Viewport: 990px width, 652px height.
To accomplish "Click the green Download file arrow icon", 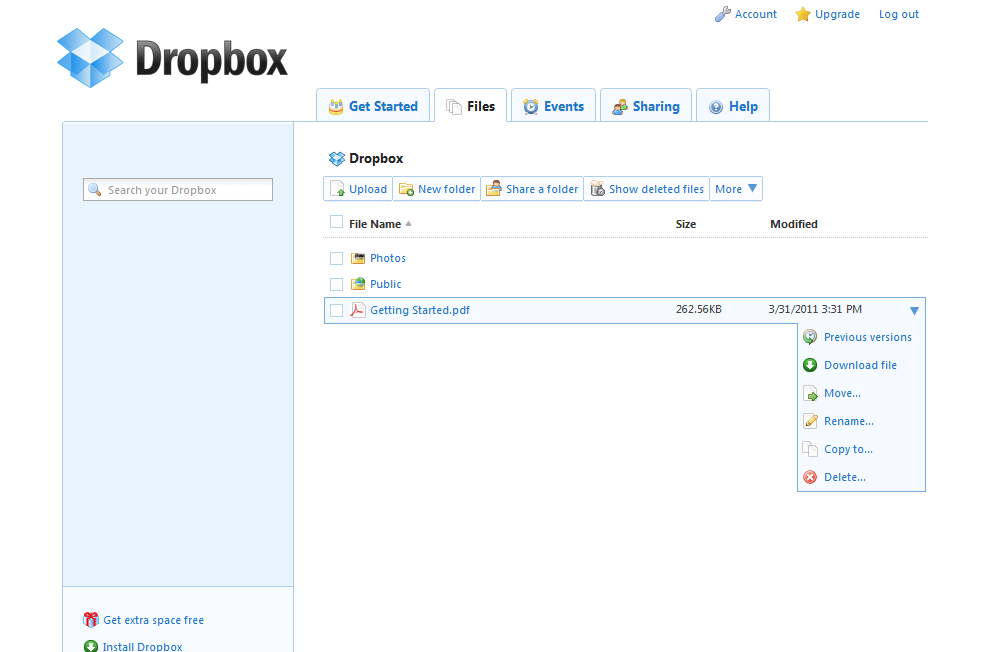I will tap(810, 365).
